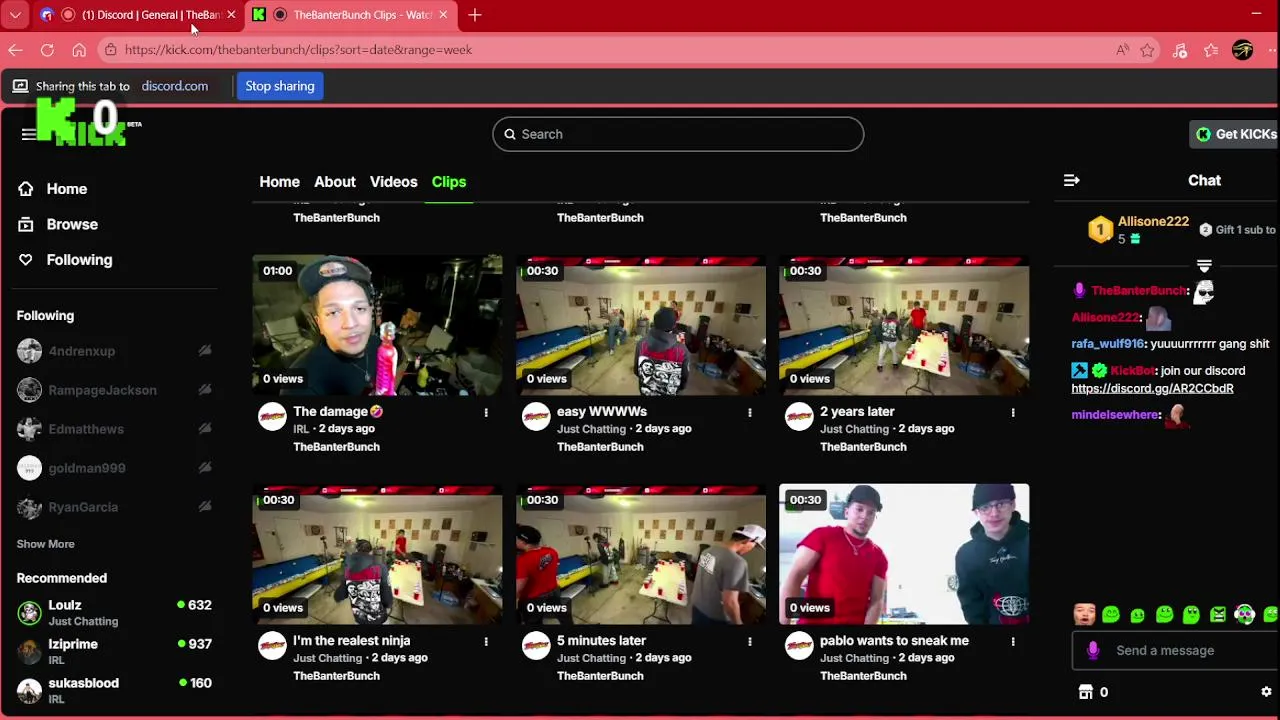Expand Show More in Following list
Viewport: 1280px width, 720px height.
coord(46,544)
